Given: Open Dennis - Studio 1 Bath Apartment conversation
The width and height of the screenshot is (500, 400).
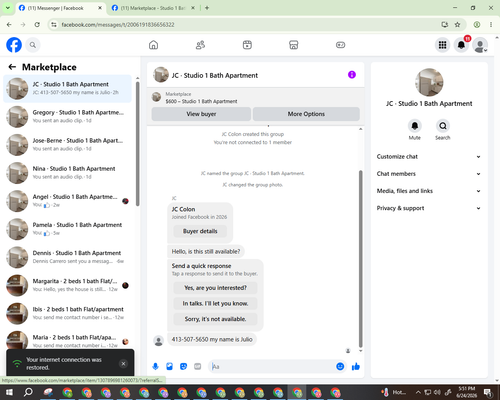Looking at the screenshot, I should [67, 257].
